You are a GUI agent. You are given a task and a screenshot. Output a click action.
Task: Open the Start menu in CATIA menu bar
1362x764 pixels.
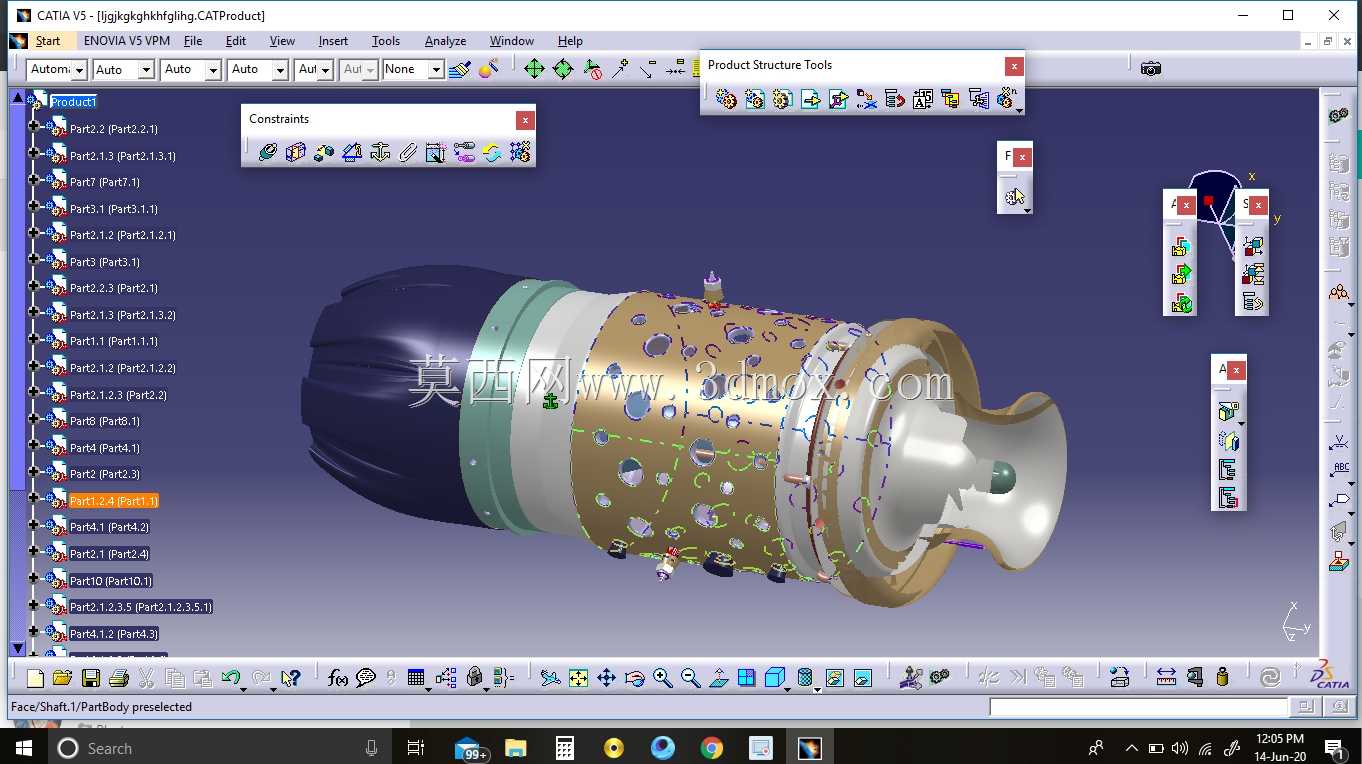point(47,41)
